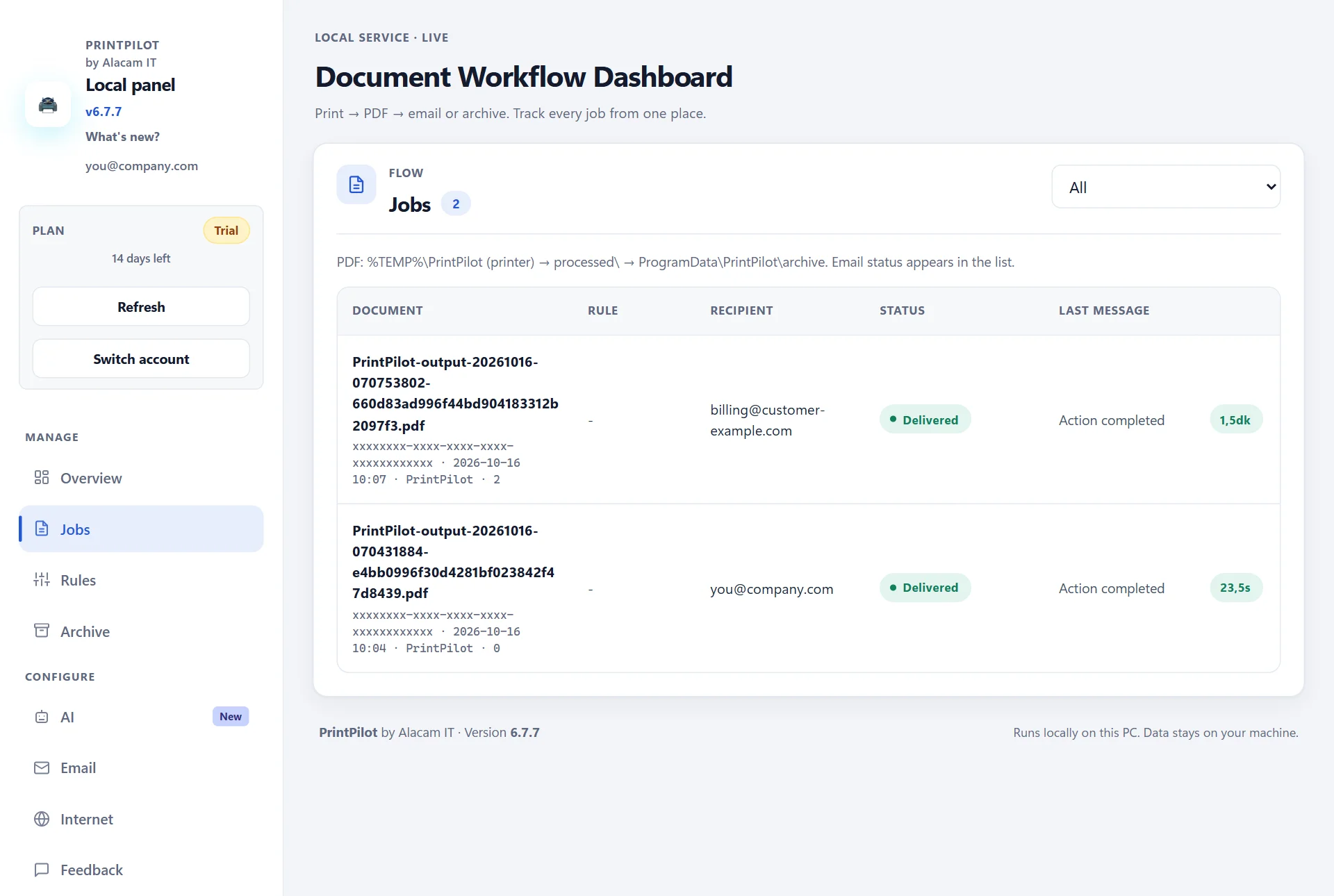1334x896 pixels.
Task: Click Action completed message for billing job
Action: tap(1112, 420)
